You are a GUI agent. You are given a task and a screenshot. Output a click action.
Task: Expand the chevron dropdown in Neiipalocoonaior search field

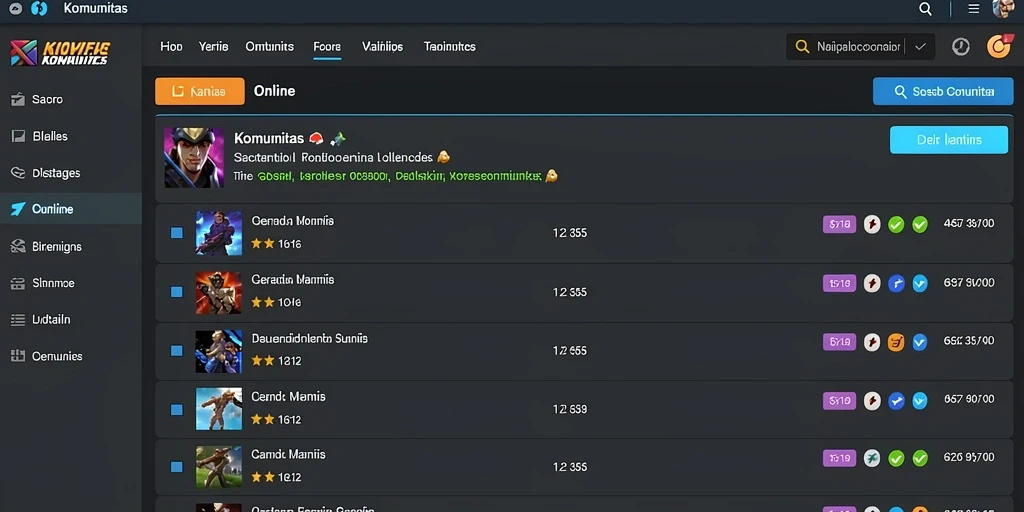tap(920, 46)
